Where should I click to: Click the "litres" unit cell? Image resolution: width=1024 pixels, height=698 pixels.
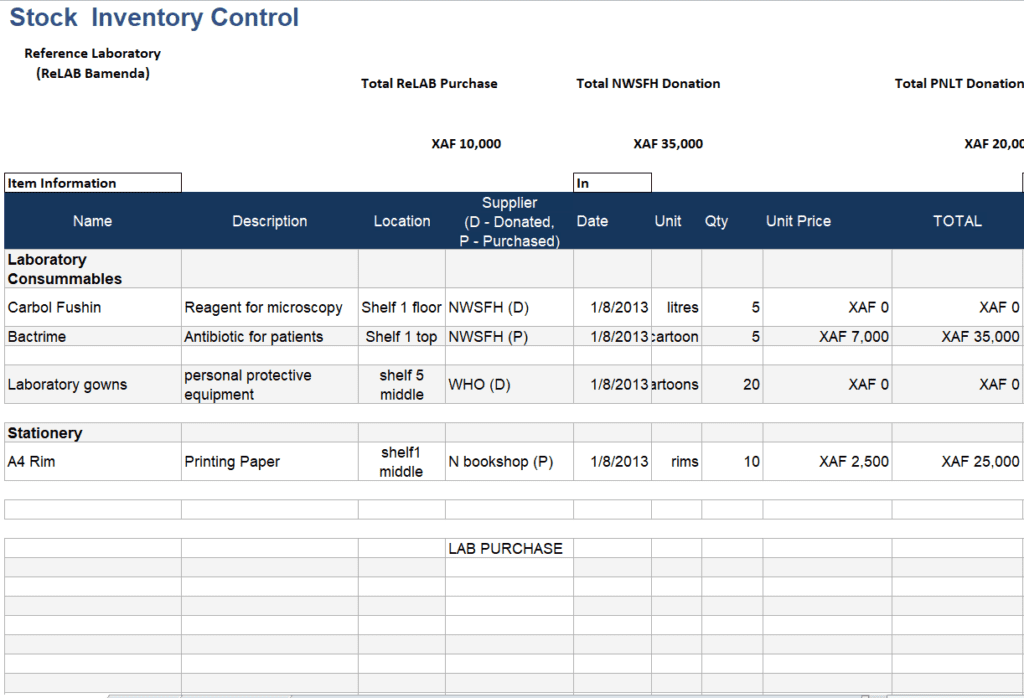coord(677,308)
